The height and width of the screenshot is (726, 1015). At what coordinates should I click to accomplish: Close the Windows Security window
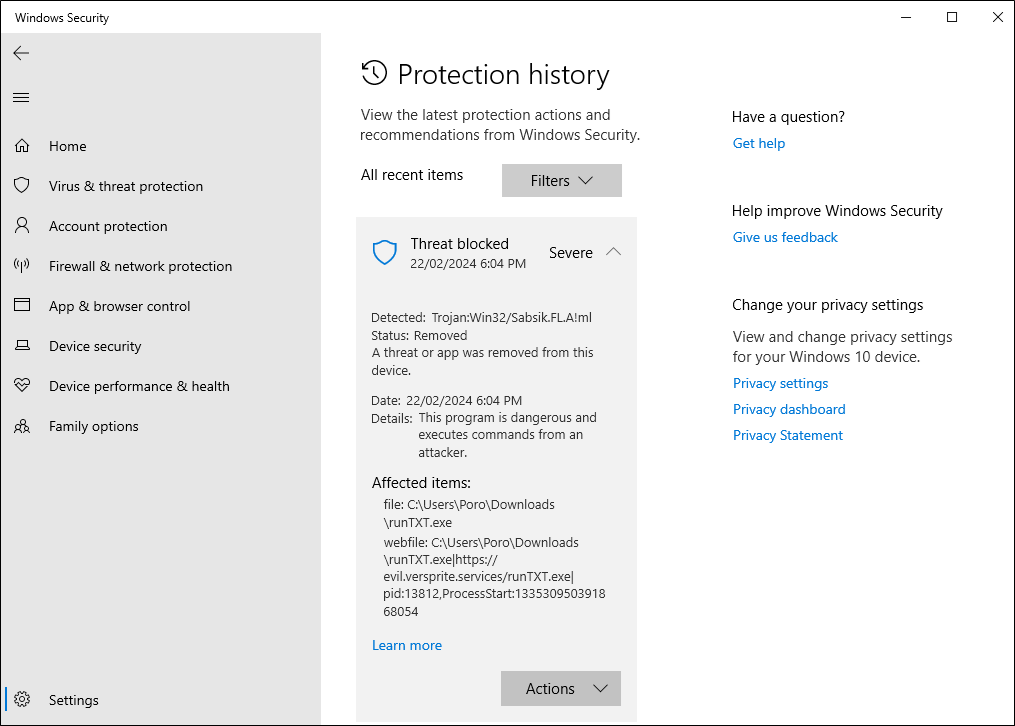click(998, 17)
